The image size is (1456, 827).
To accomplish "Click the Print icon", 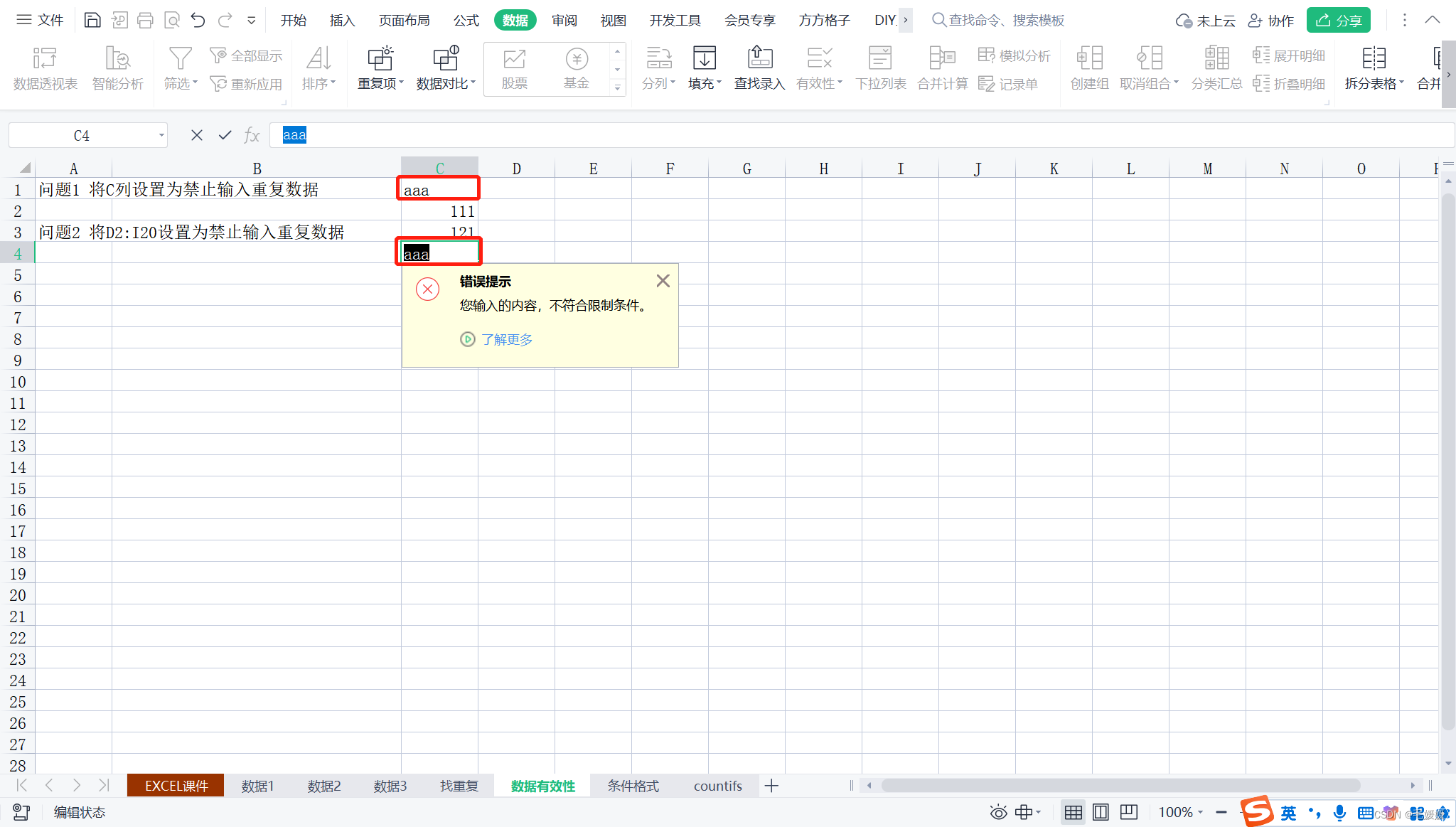I will click(x=145, y=20).
